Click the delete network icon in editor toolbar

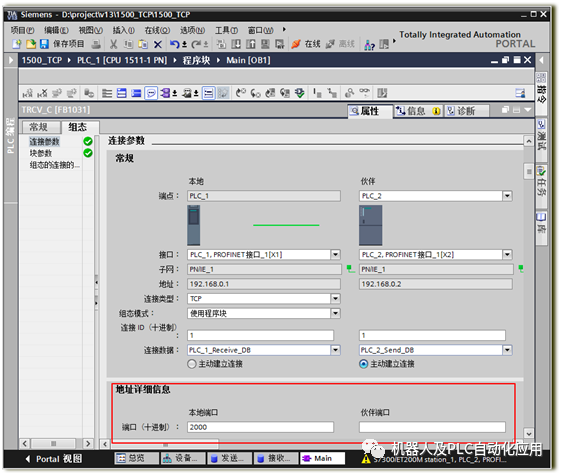point(42,93)
